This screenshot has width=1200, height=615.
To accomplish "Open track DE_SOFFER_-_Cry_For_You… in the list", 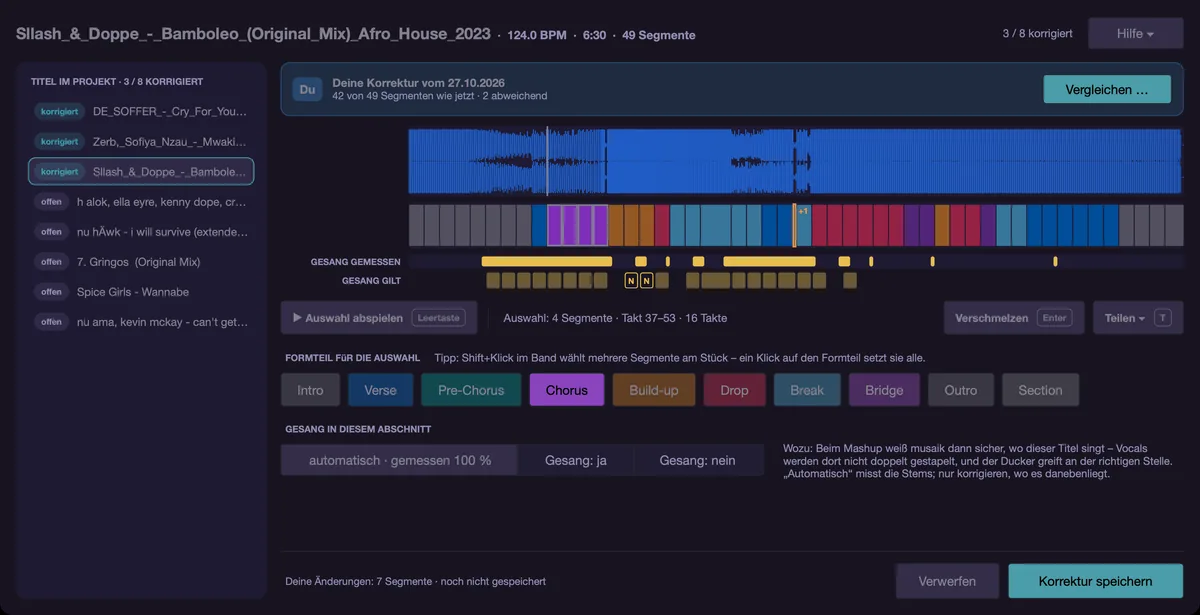I will 141,112.
